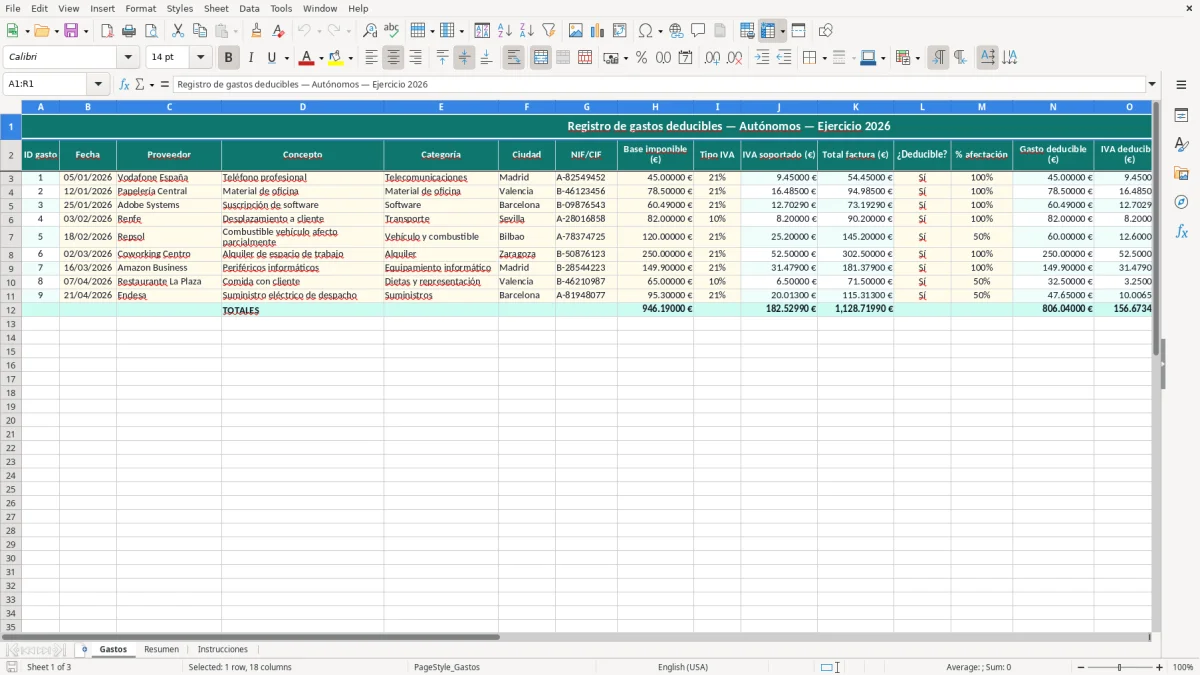Image resolution: width=1200 pixels, height=675 pixels.
Task: Click the Sidebar Settings hamburger button
Action: [x=1181, y=84]
